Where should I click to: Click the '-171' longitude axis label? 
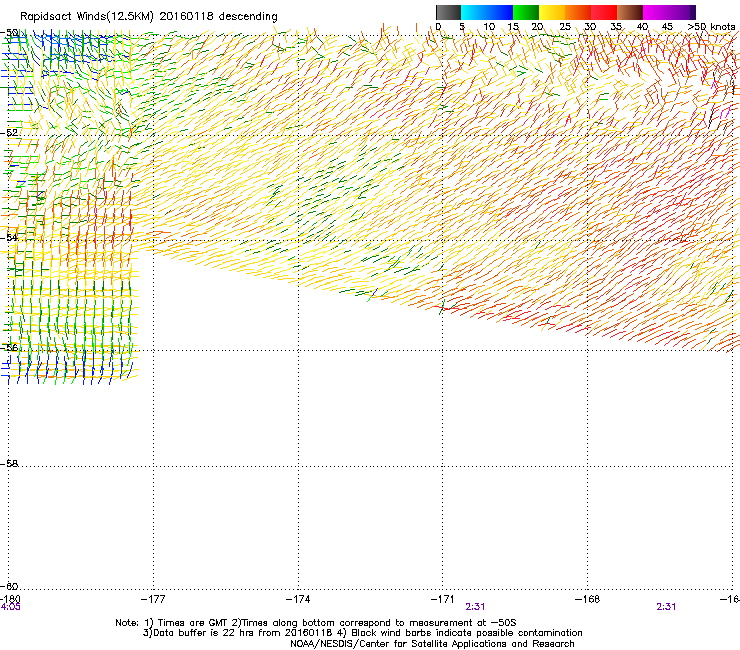(x=443, y=599)
